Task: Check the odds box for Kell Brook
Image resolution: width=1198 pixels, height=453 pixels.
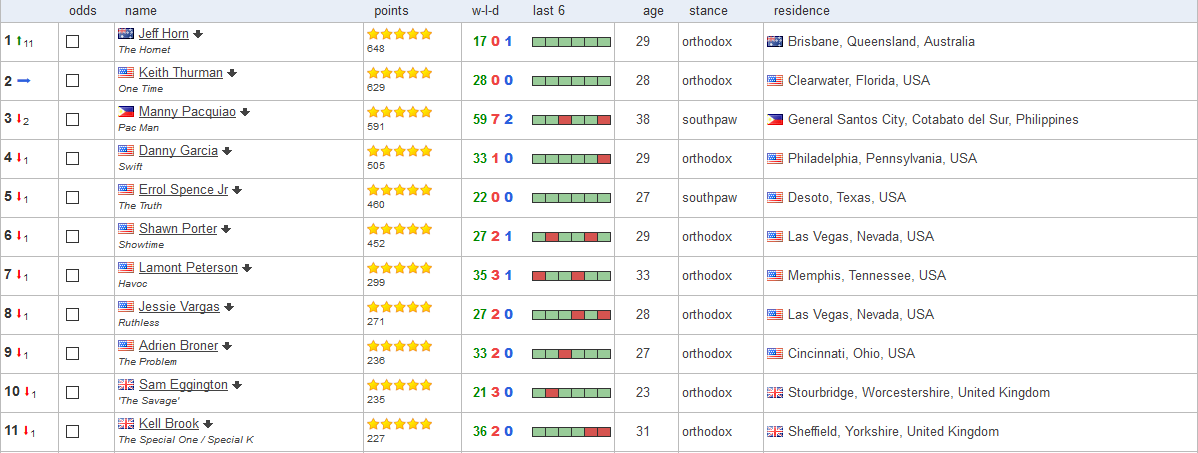Action: [73, 432]
